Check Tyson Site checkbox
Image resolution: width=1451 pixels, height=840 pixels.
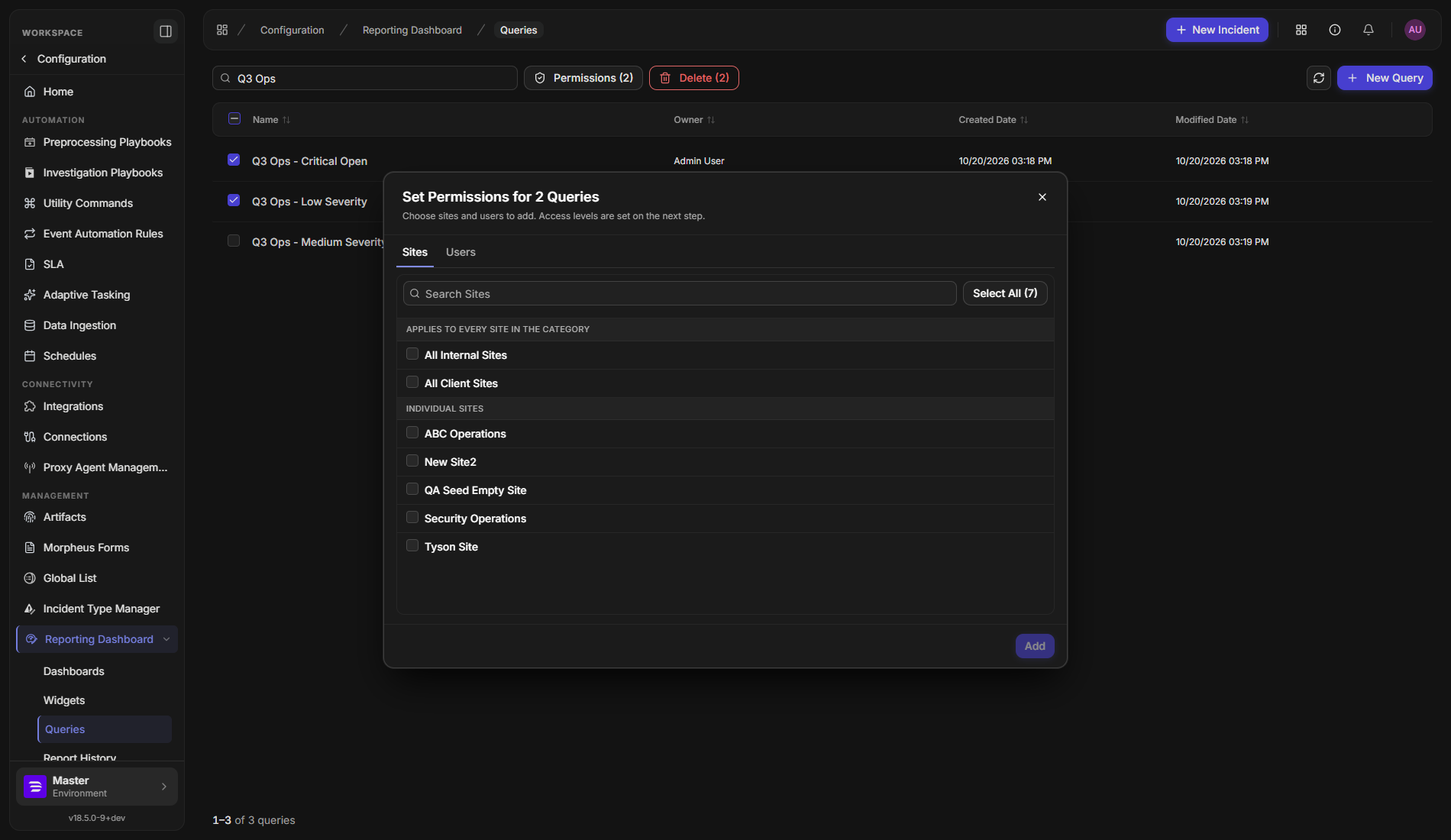pyautogui.click(x=412, y=546)
